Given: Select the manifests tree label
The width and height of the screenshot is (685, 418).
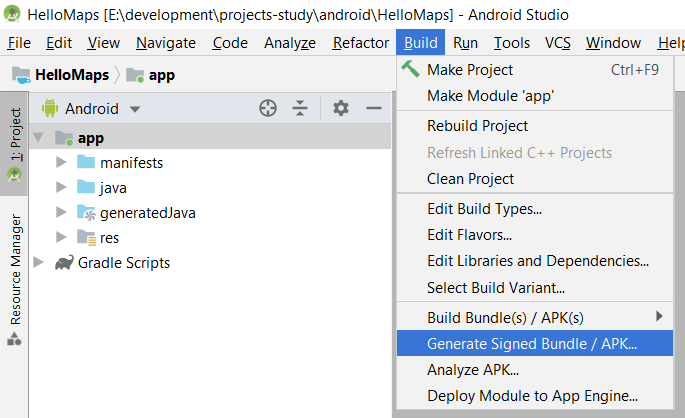Looking at the screenshot, I should (131, 163).
